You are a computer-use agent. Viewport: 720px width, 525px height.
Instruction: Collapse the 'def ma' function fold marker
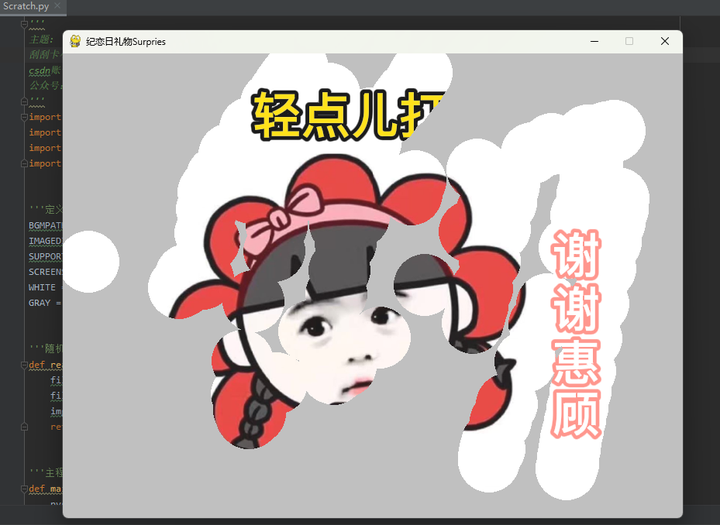[x=24, y=489]
